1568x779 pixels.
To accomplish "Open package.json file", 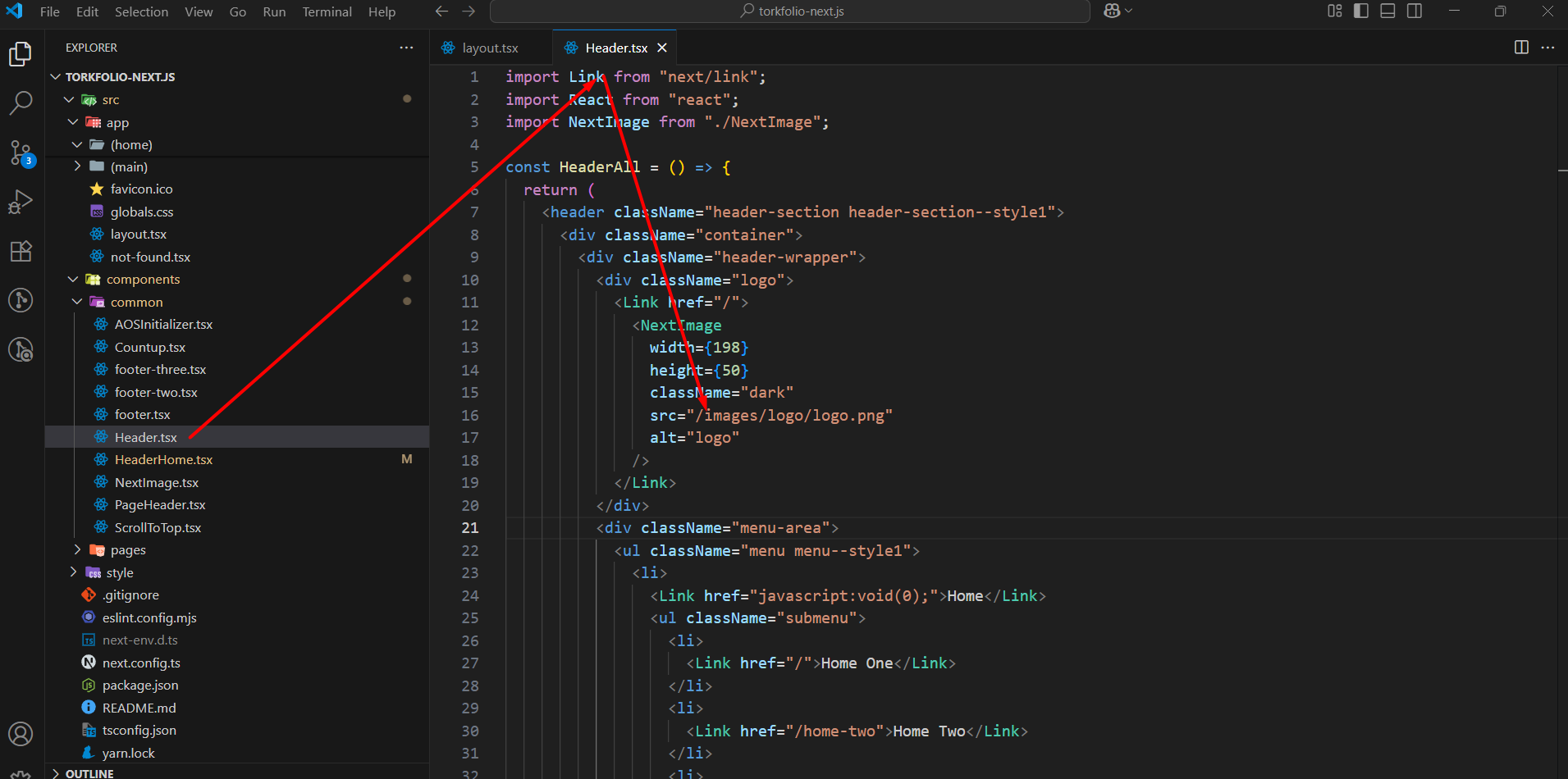I will [237, 685].
